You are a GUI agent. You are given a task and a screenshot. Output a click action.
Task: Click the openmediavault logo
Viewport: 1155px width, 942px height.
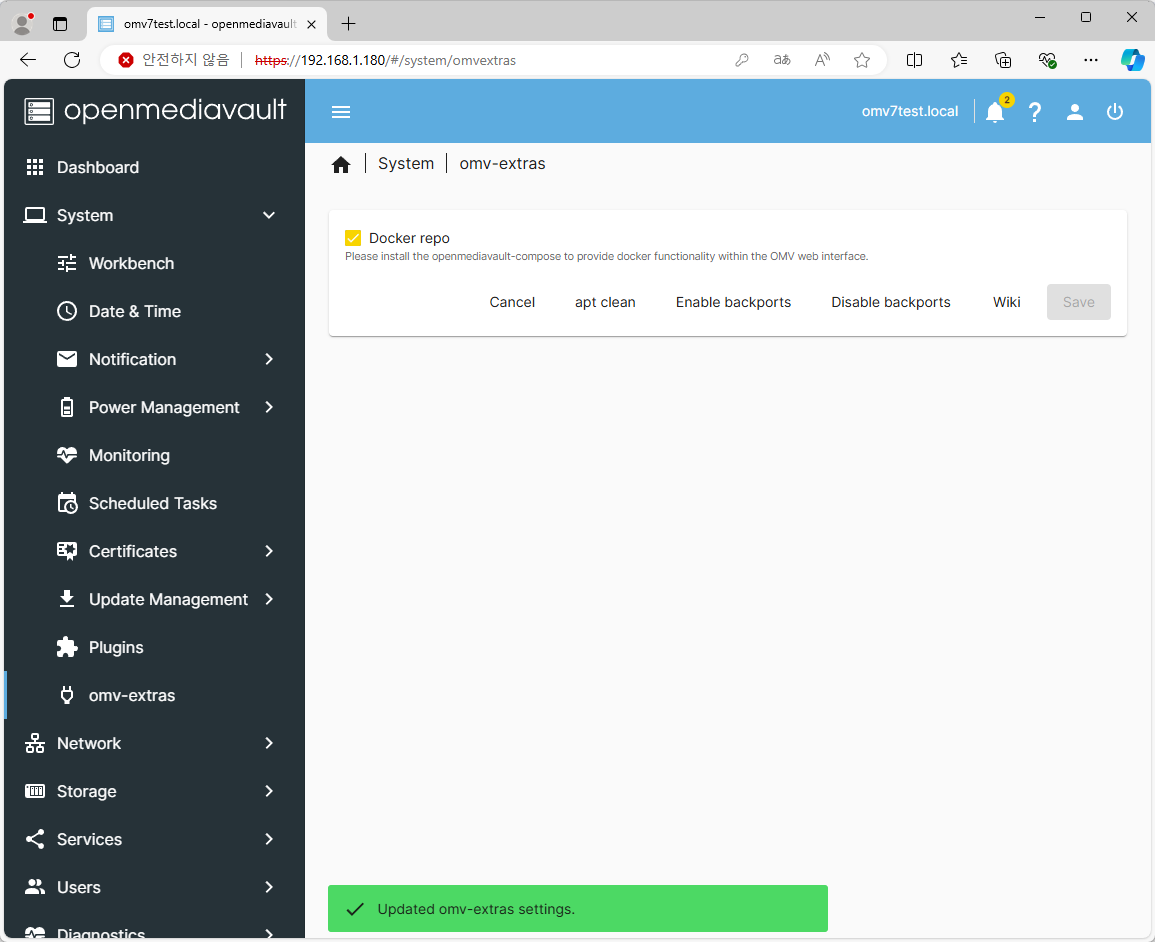pyautogui.click(x=155, y=110)
